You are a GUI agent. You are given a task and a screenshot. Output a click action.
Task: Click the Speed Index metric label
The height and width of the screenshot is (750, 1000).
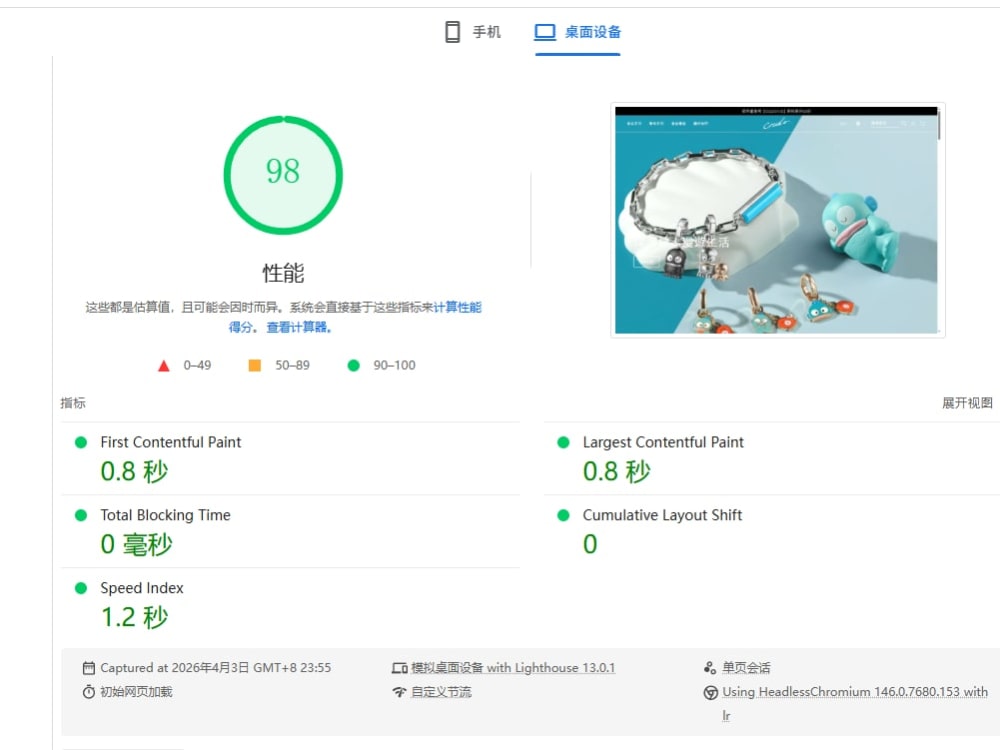coord(142,588)
